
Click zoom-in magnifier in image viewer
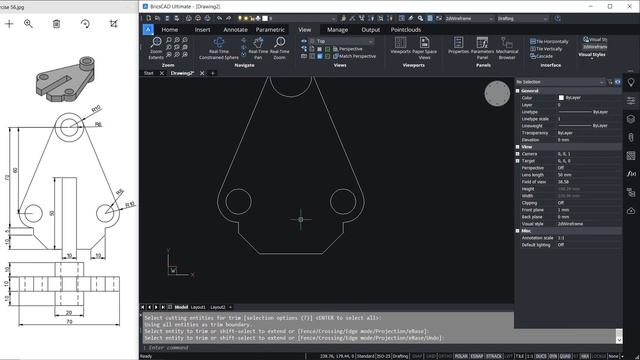click(28, 24)
